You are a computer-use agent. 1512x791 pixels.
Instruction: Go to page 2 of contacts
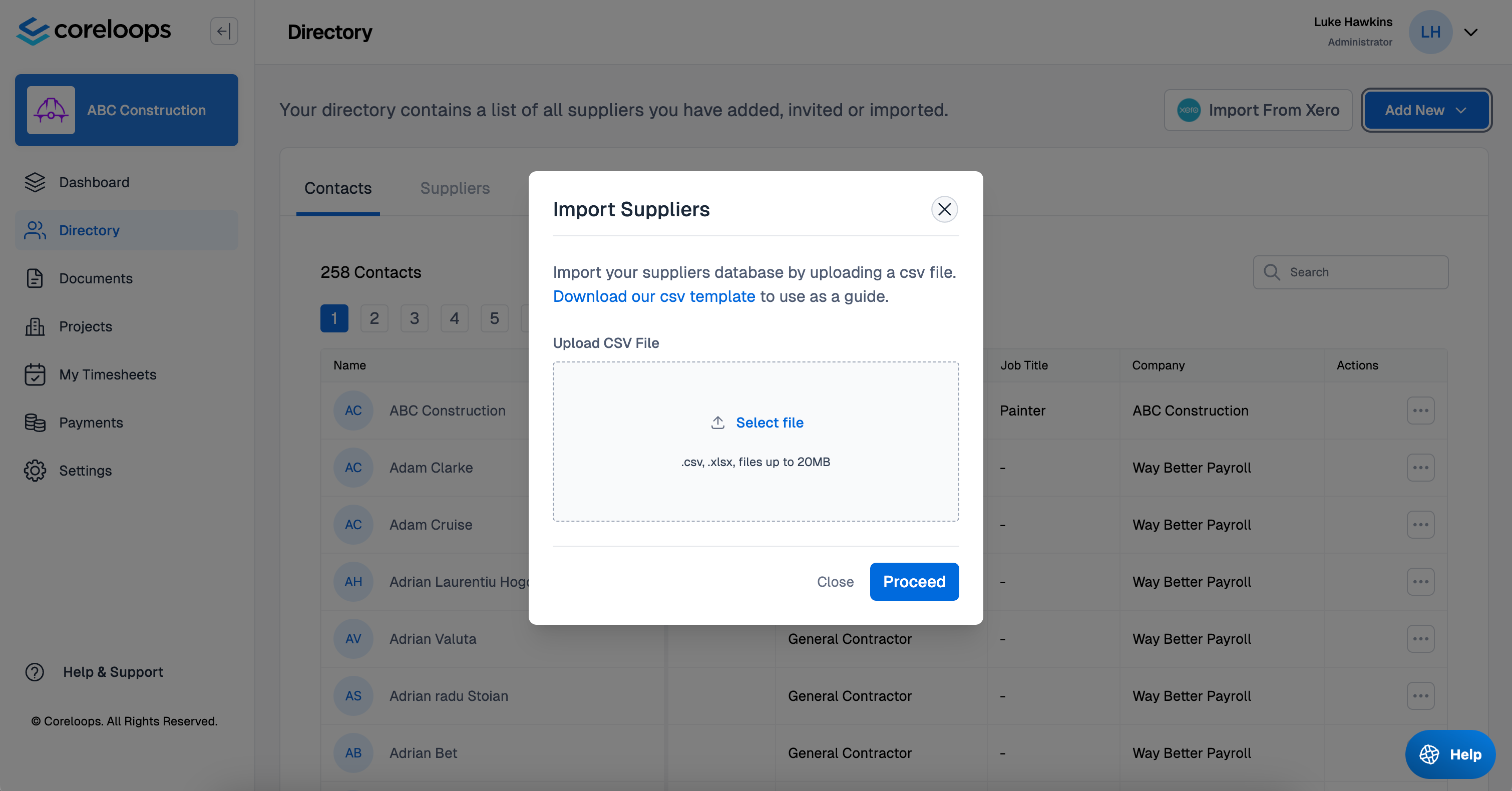(x=374, y=318)
